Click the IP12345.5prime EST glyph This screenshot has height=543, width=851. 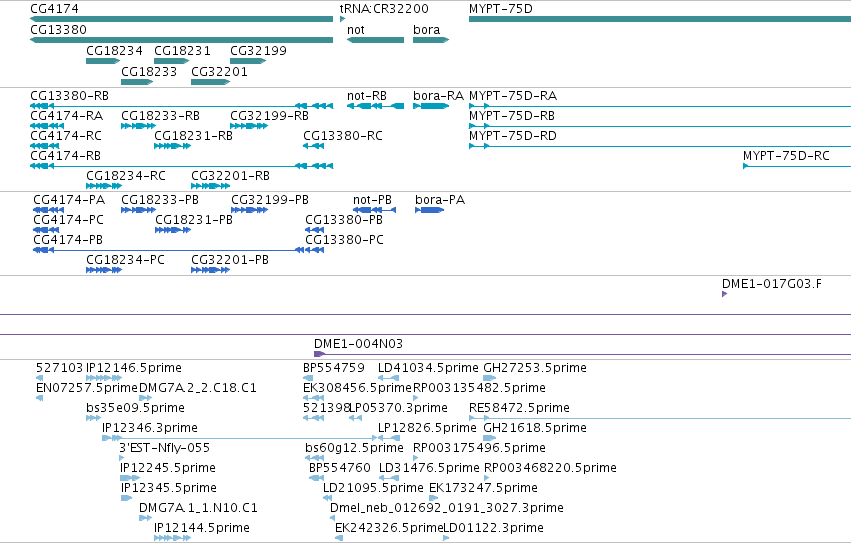coord(126,499)
